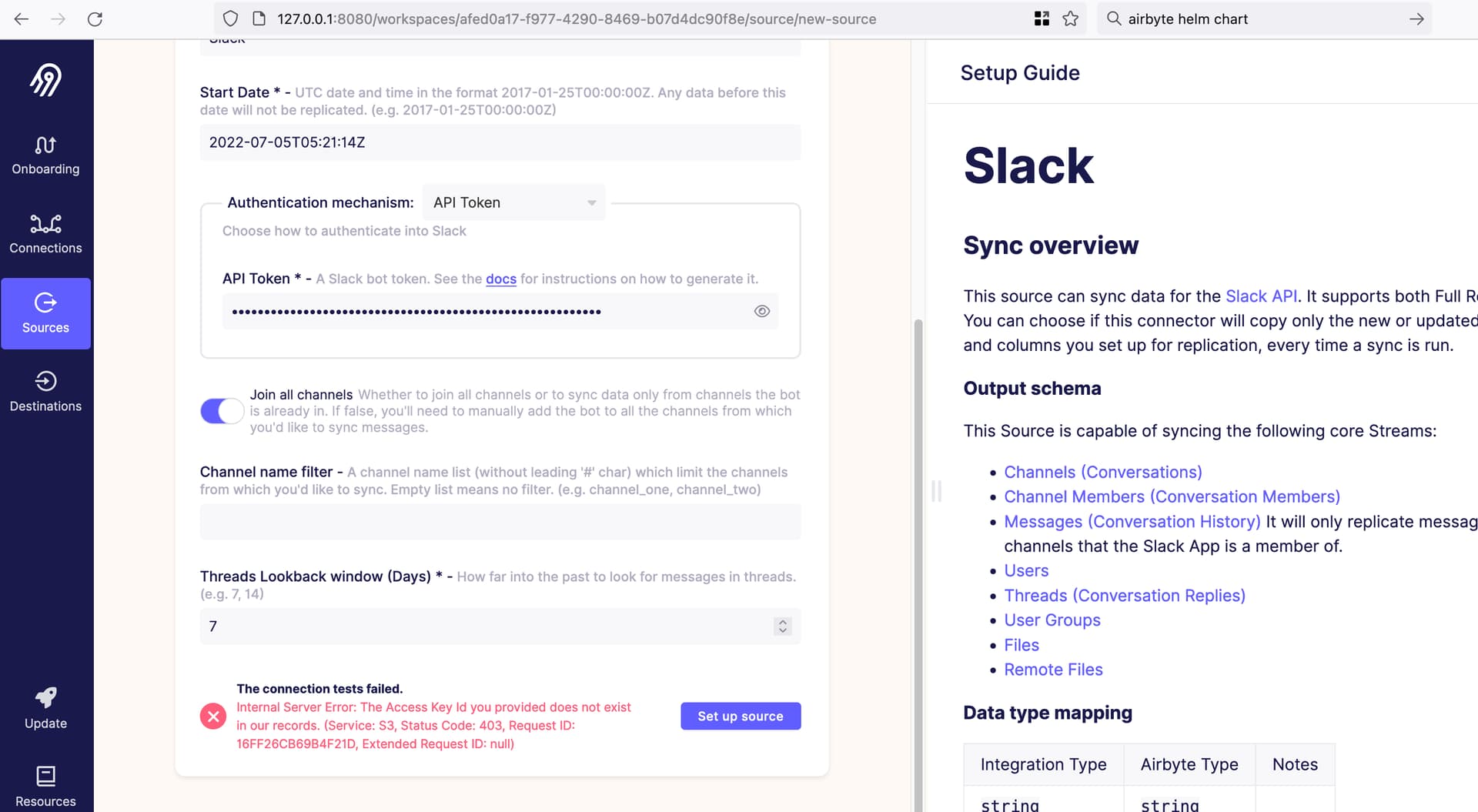This screenshot has width=1478, height=812.
Task: Toggle the Join all channels switch
Action: coord(222,411)
